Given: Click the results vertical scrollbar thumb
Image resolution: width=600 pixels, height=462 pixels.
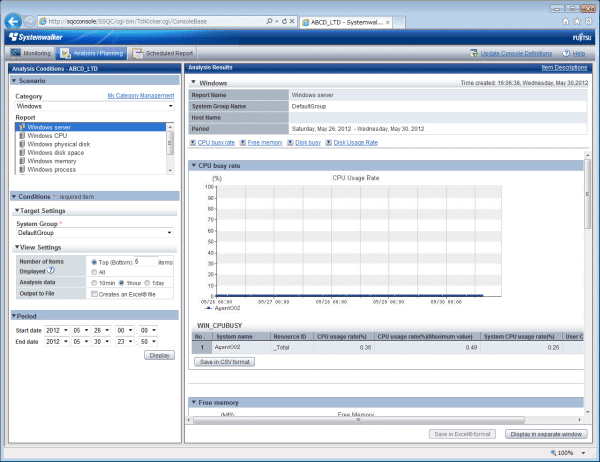Looking at the screenshot, I should click(587, 194).
